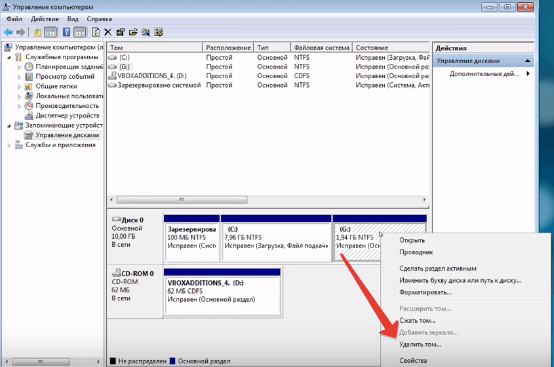The width and height of the screenshot is (554, 367).
Task: Click the last settings toolbar icon
Action: (158, 32)
